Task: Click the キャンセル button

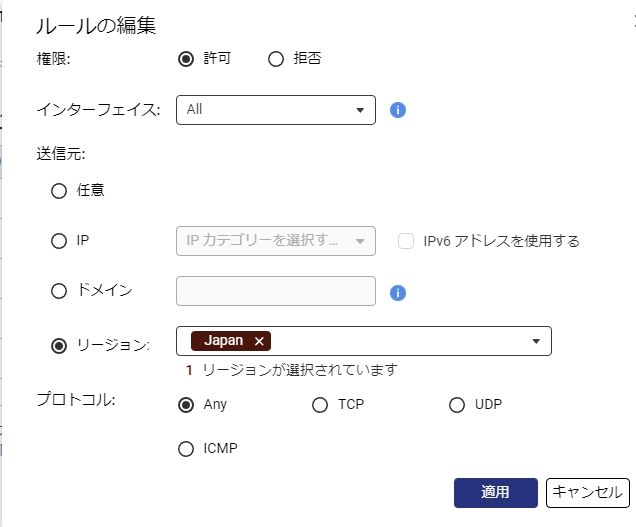Action: [x=587, y=492]
